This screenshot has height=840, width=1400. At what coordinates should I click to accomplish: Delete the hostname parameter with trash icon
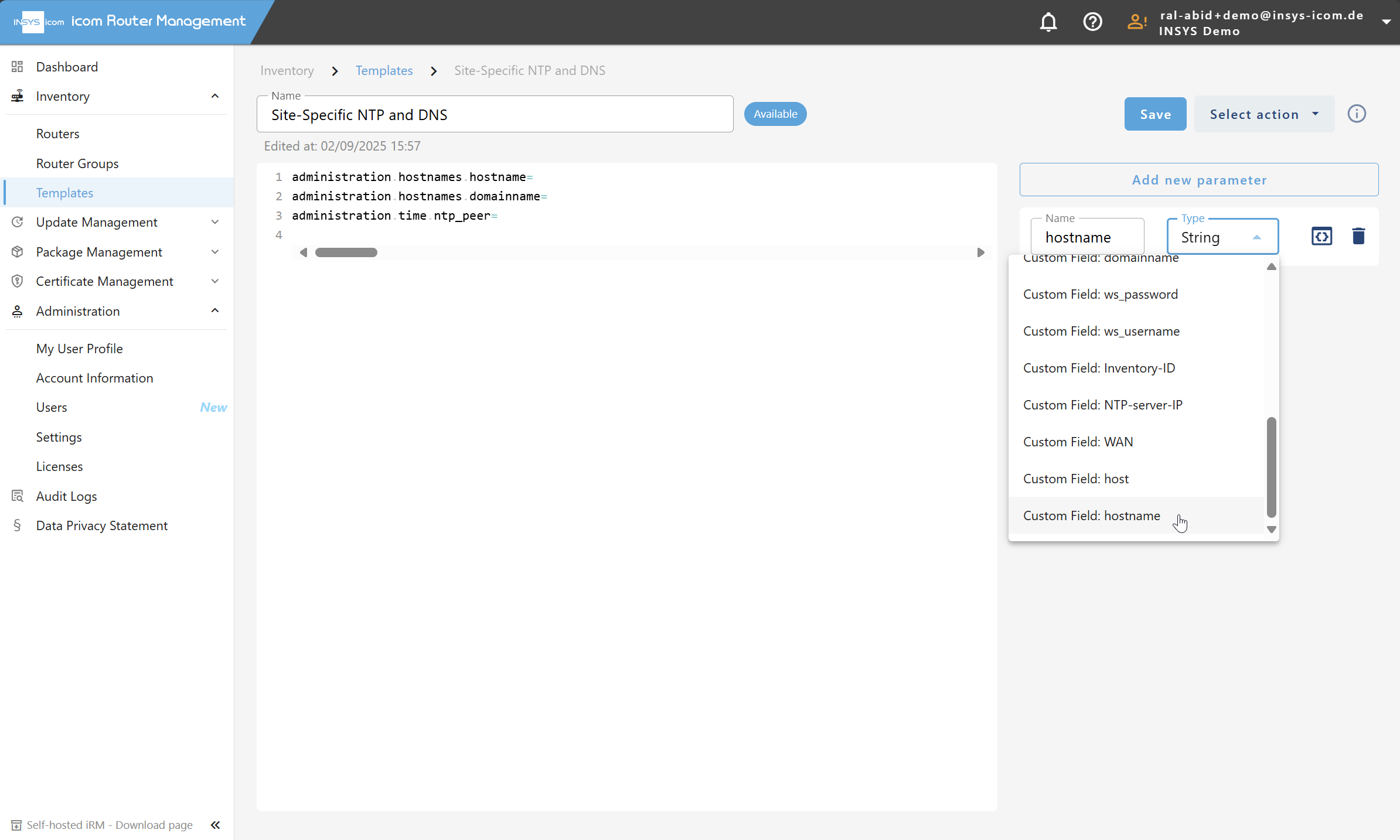point(1358,236)
